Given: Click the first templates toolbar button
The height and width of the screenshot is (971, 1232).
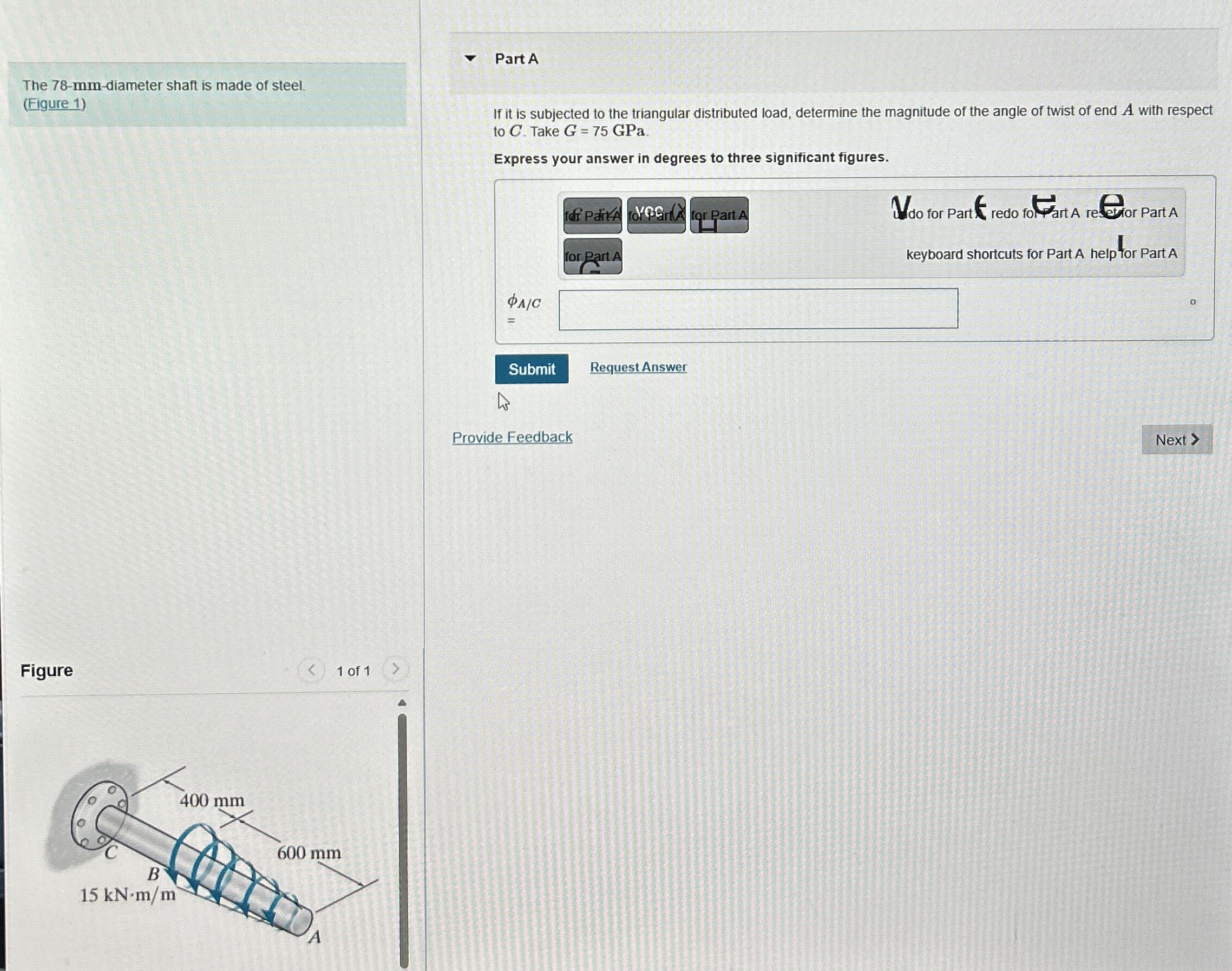Looking at the screenshot, I should pos(592,216).
